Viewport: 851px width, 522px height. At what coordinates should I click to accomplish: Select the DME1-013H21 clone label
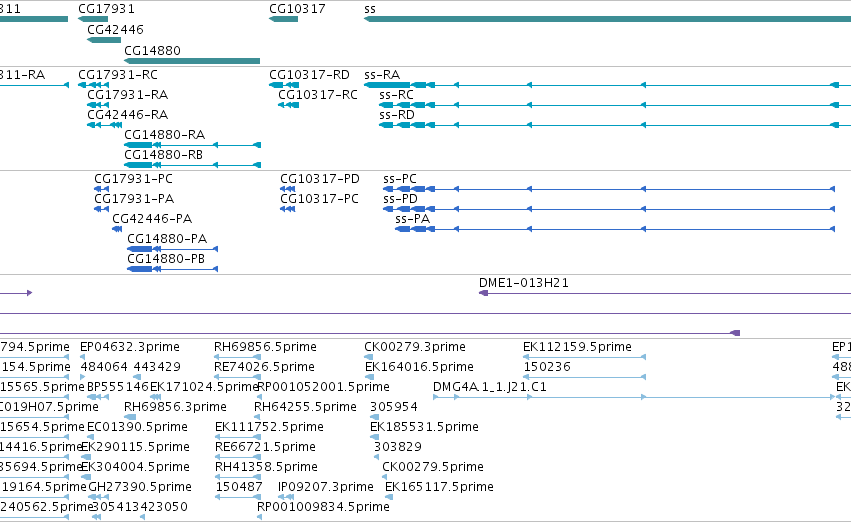click(x=524, y=283)
